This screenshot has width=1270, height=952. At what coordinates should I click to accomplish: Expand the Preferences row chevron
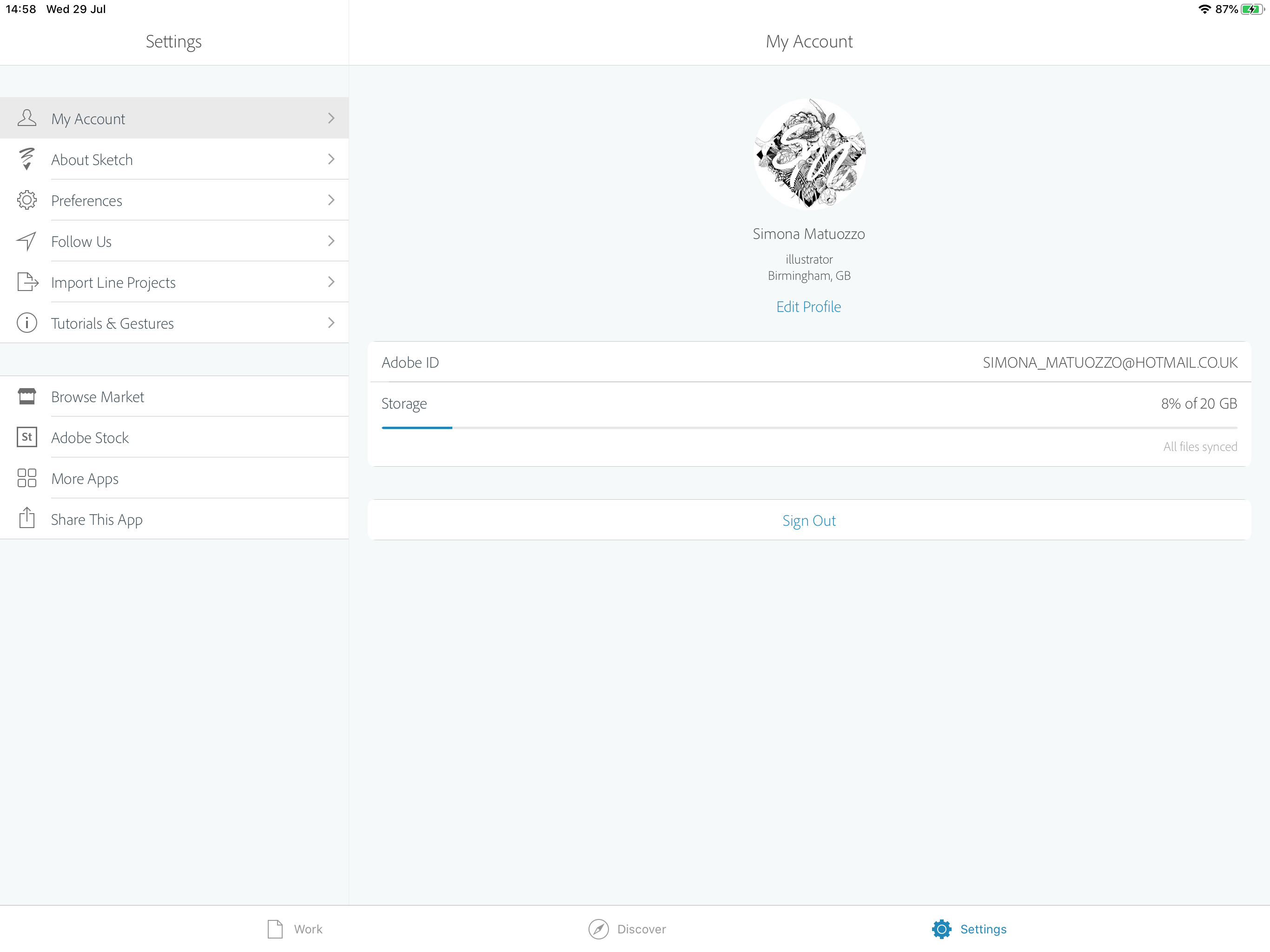(x=331, y=200)
